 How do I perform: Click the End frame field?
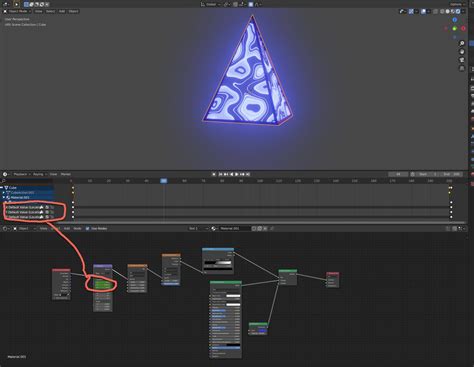(451, 174)
